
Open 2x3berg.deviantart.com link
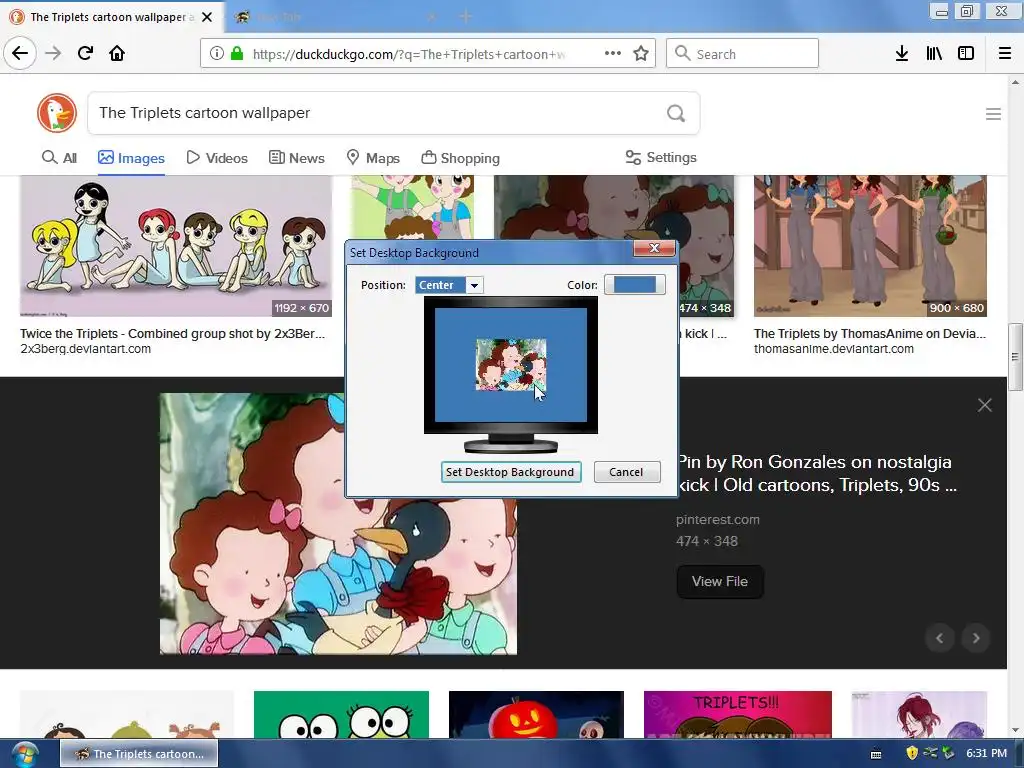(x=86, y=349)
